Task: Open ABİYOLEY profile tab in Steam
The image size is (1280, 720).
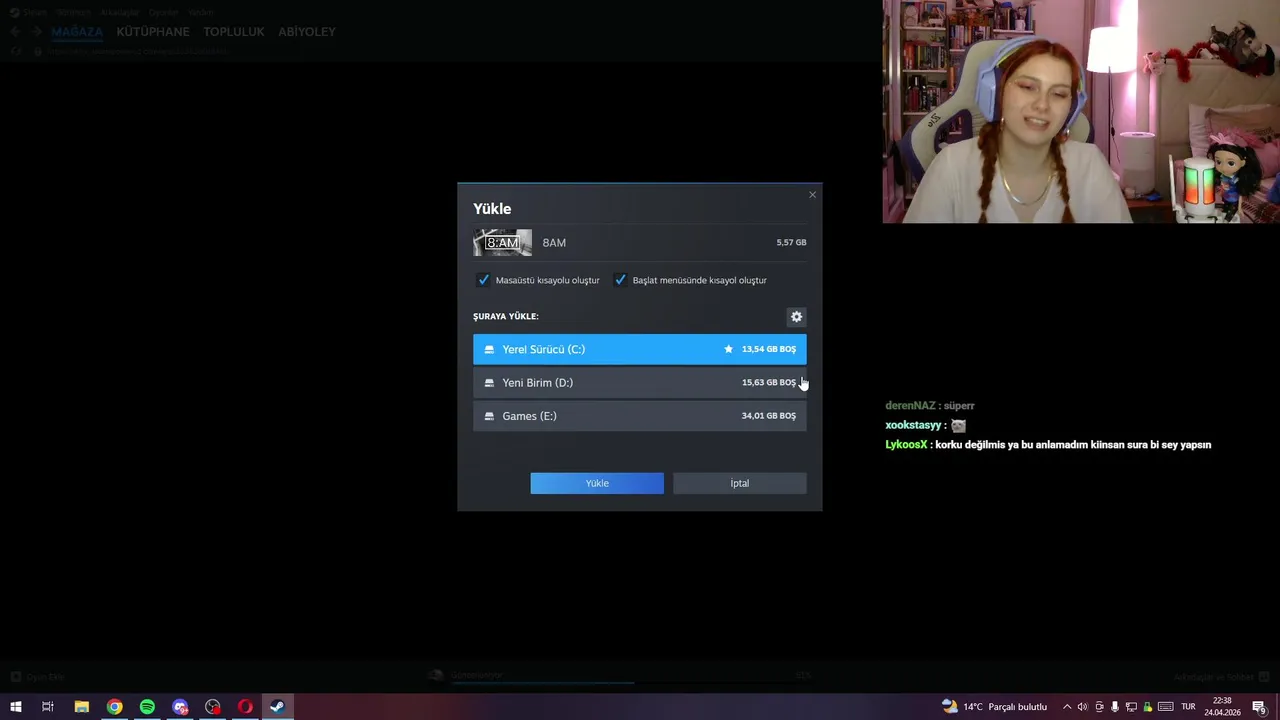Action: point(307,32)
